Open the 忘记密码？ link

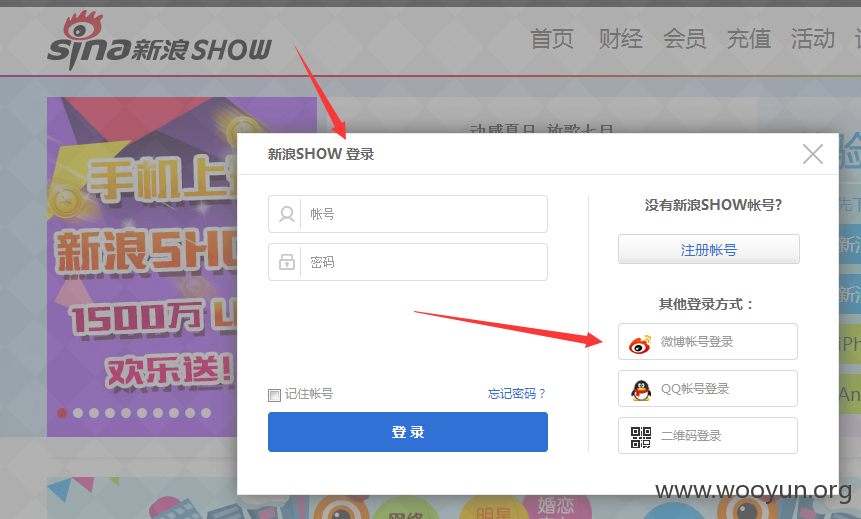tap(517, 394)
